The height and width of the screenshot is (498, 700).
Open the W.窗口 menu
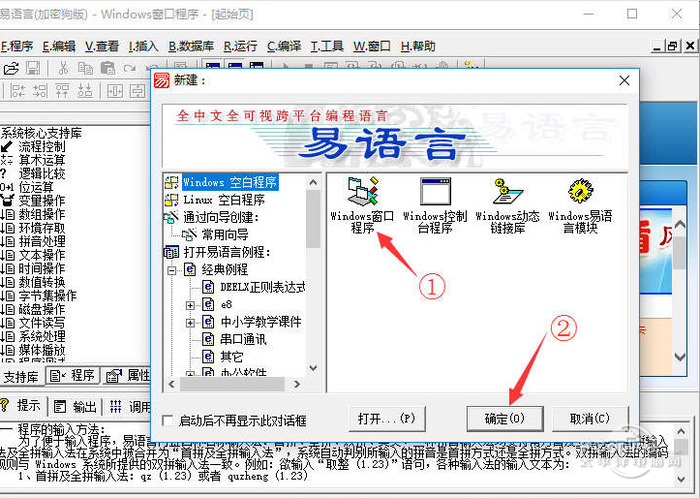pos(372,46)
